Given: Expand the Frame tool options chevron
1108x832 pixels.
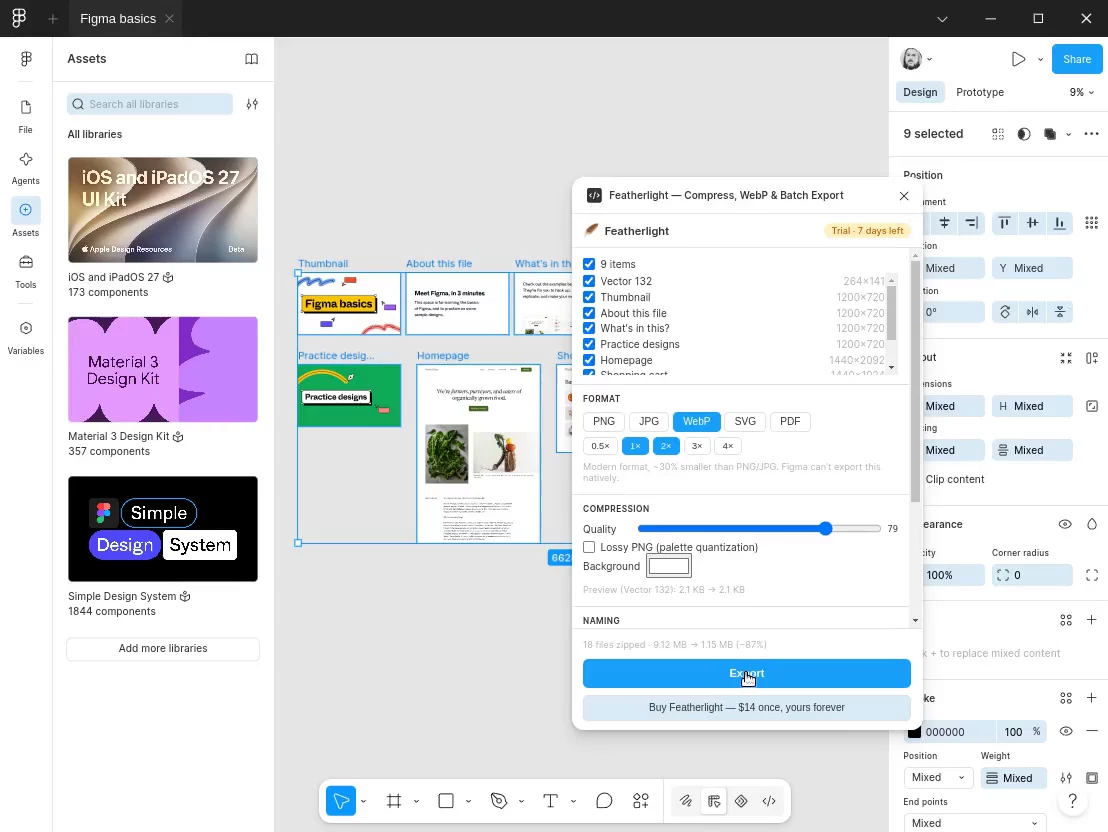Looking at the screenshot, I should pyautogui.click(x=416, y=802).
